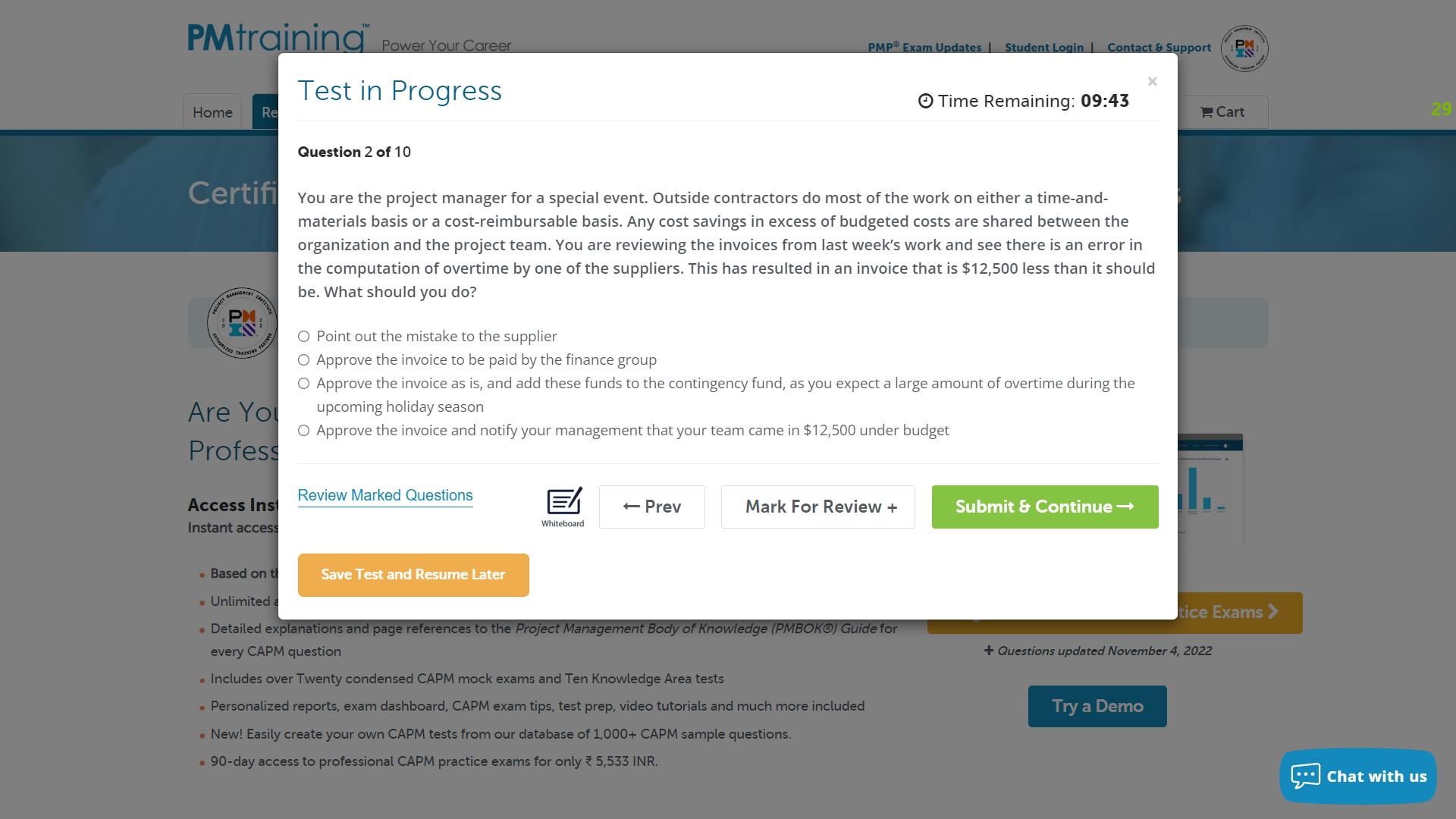This screenshot has width=1456, height=819.
Task: Select Approve the invoice to be paid option
Action: (303, 360)
